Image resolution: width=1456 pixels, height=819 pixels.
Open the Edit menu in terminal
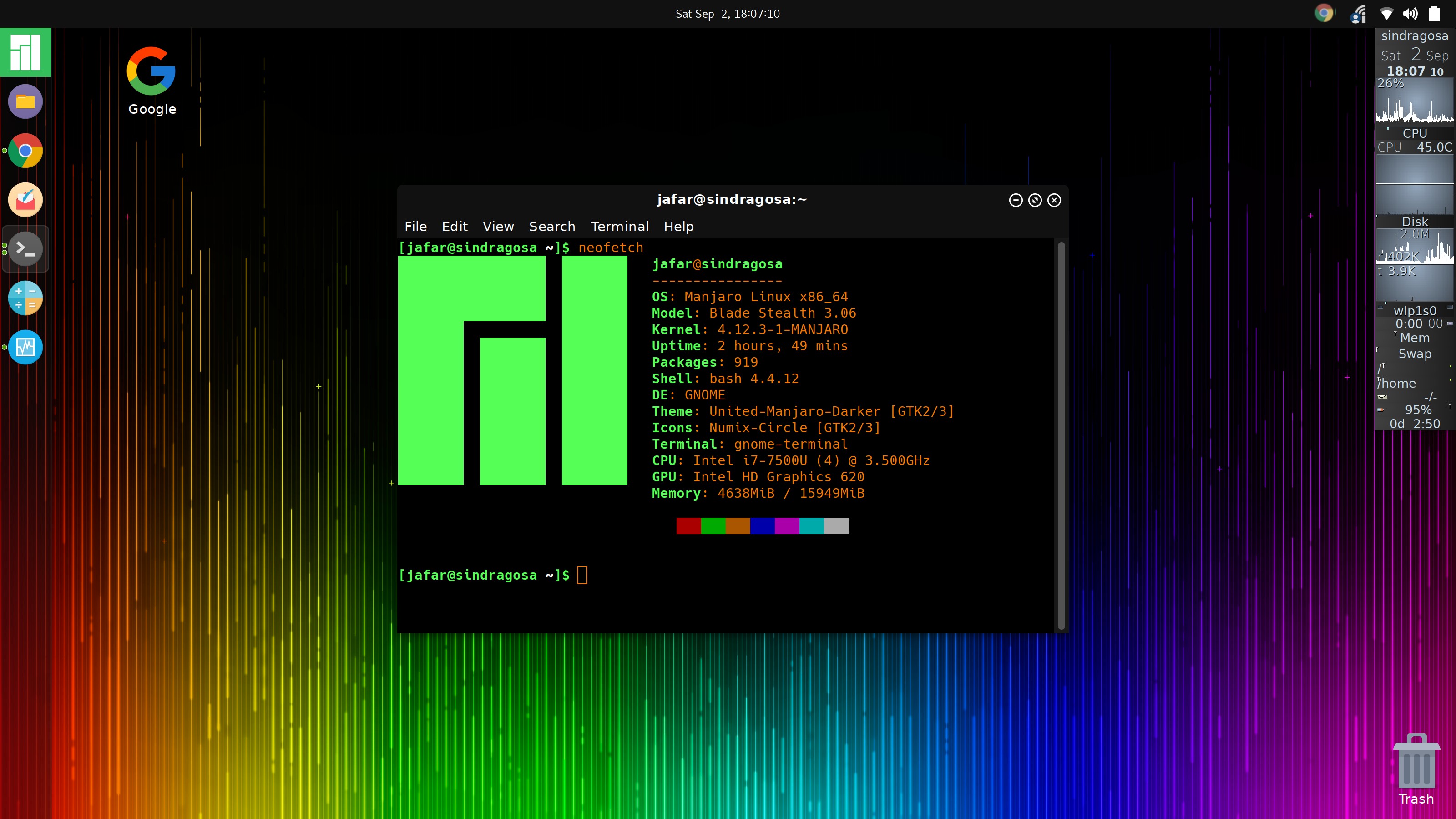tap(455, 227)
